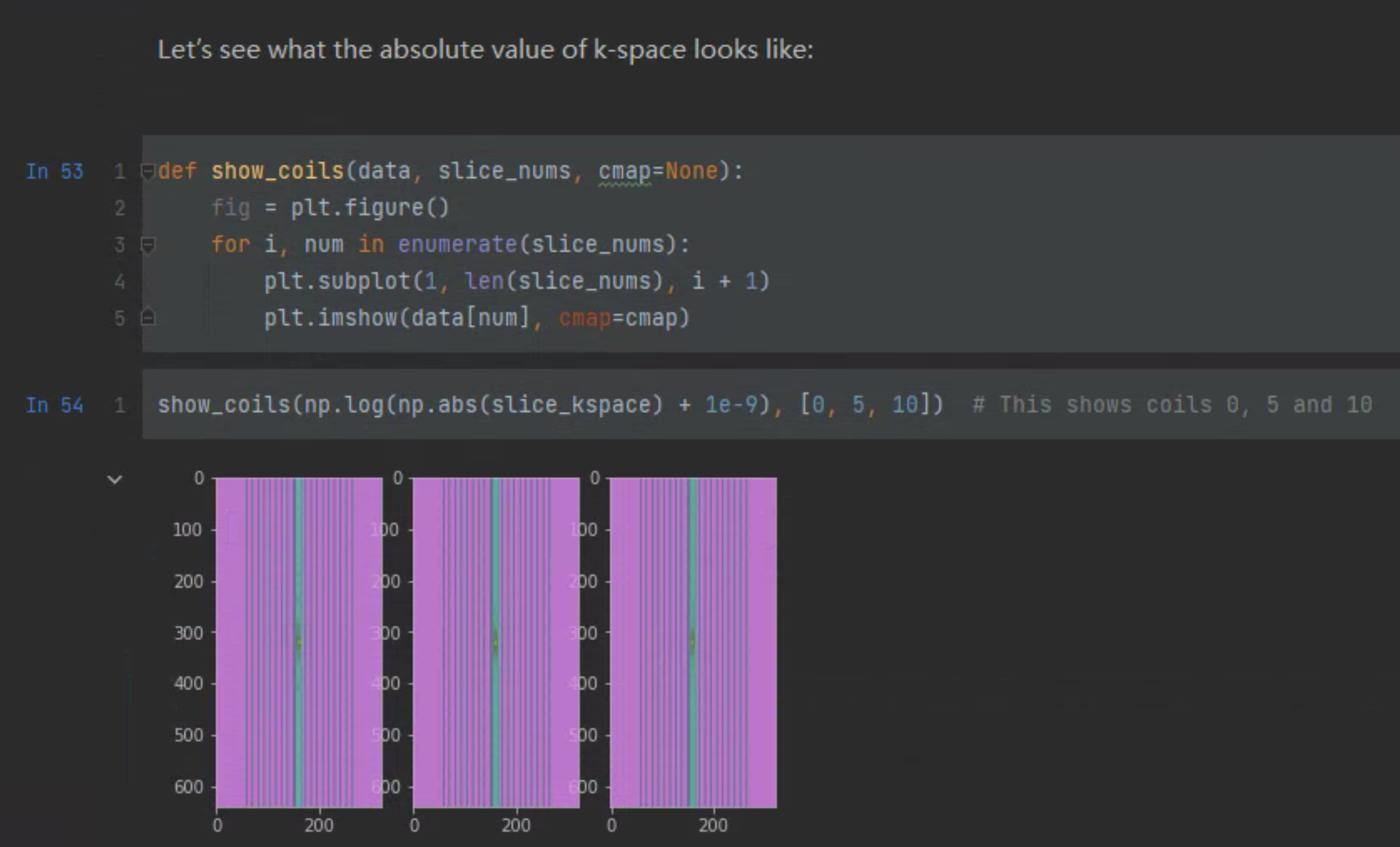Screen dimensions: 1400x847
Task: Click the middle k-space plot for coil 5
Action: pos(496,643)
